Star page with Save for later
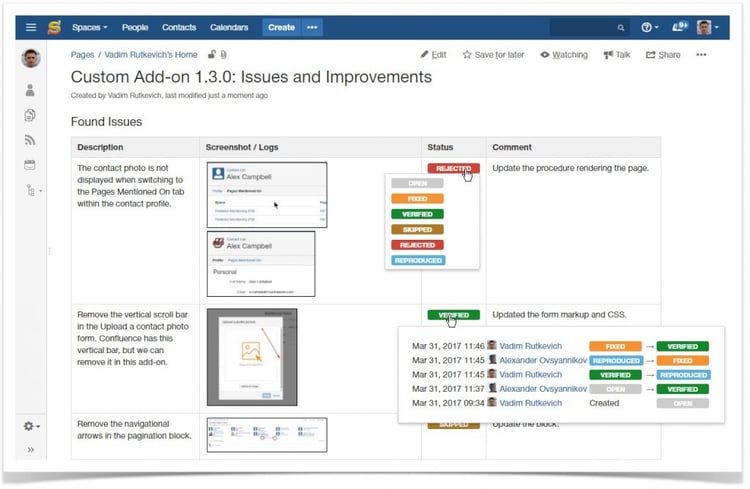Viewport: 750px width, 489px height. point(493,55)
